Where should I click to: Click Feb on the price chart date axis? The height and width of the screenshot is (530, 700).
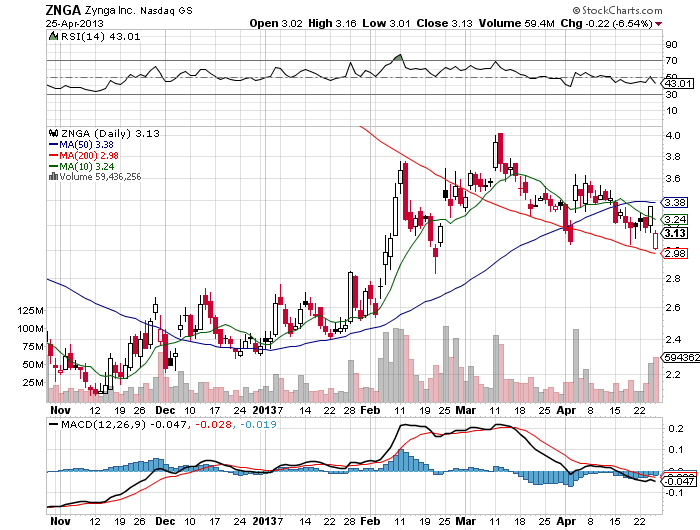(370, 410)
